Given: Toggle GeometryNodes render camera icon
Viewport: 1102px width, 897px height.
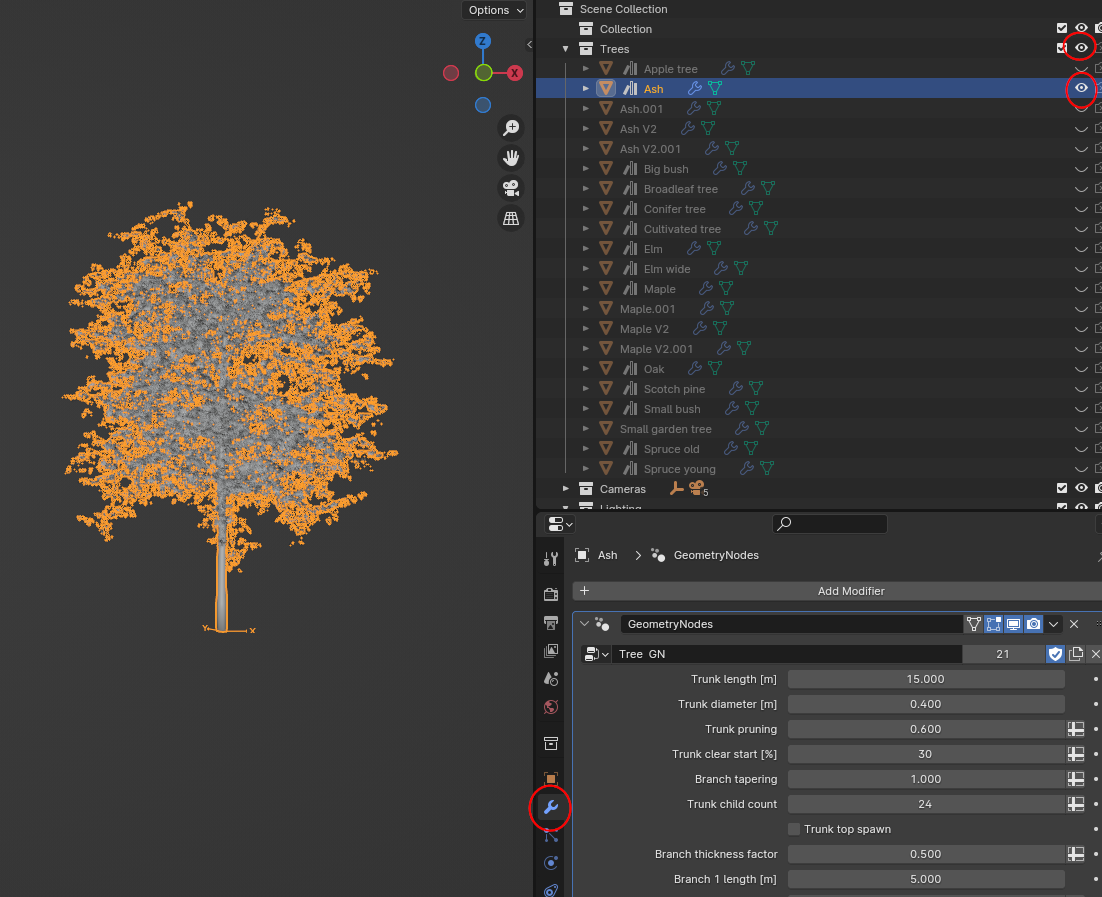Looking at the screenshot, I should pos(1034,624).
